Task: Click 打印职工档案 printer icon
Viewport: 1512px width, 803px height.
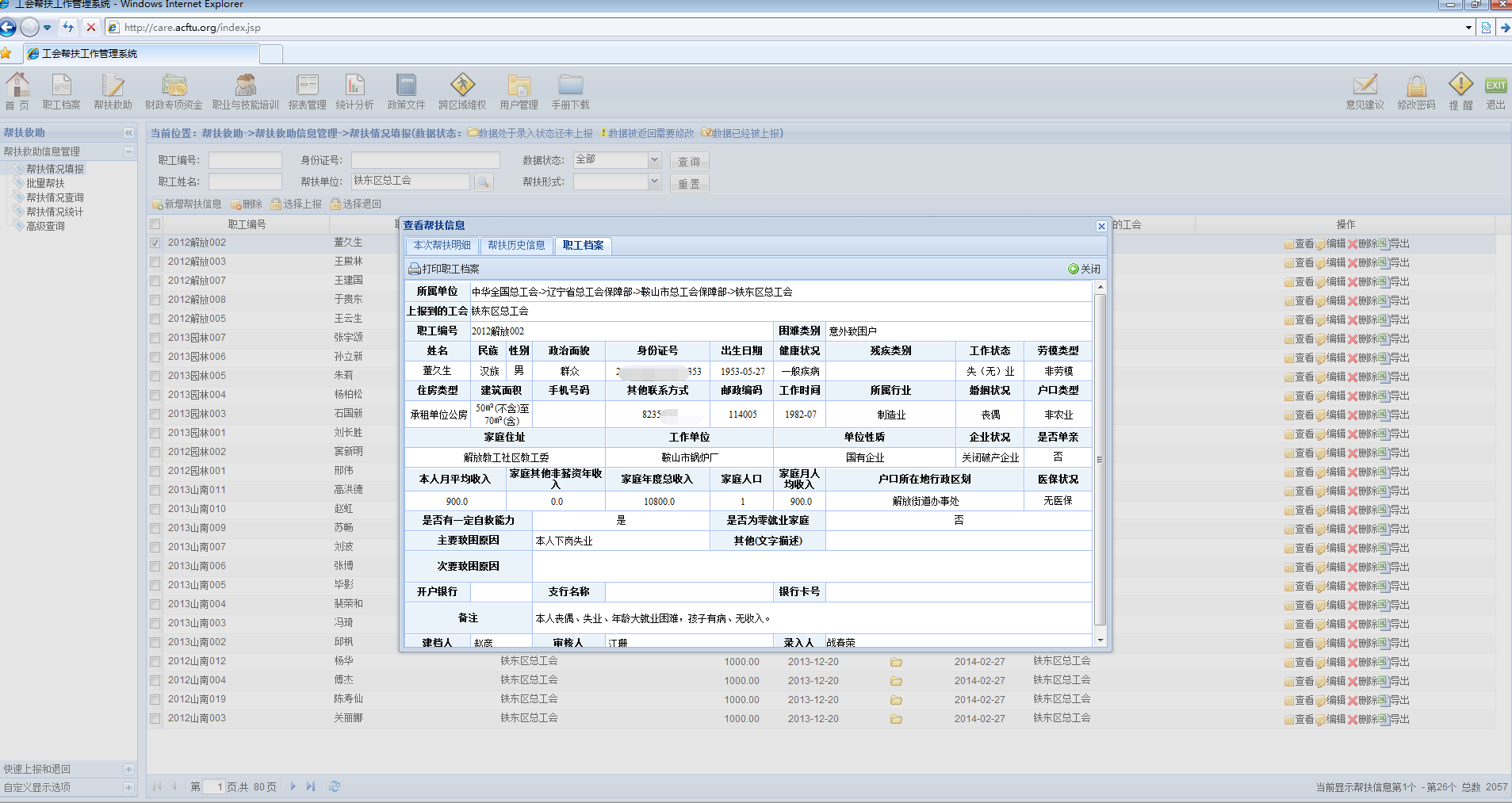Action: 415,269
